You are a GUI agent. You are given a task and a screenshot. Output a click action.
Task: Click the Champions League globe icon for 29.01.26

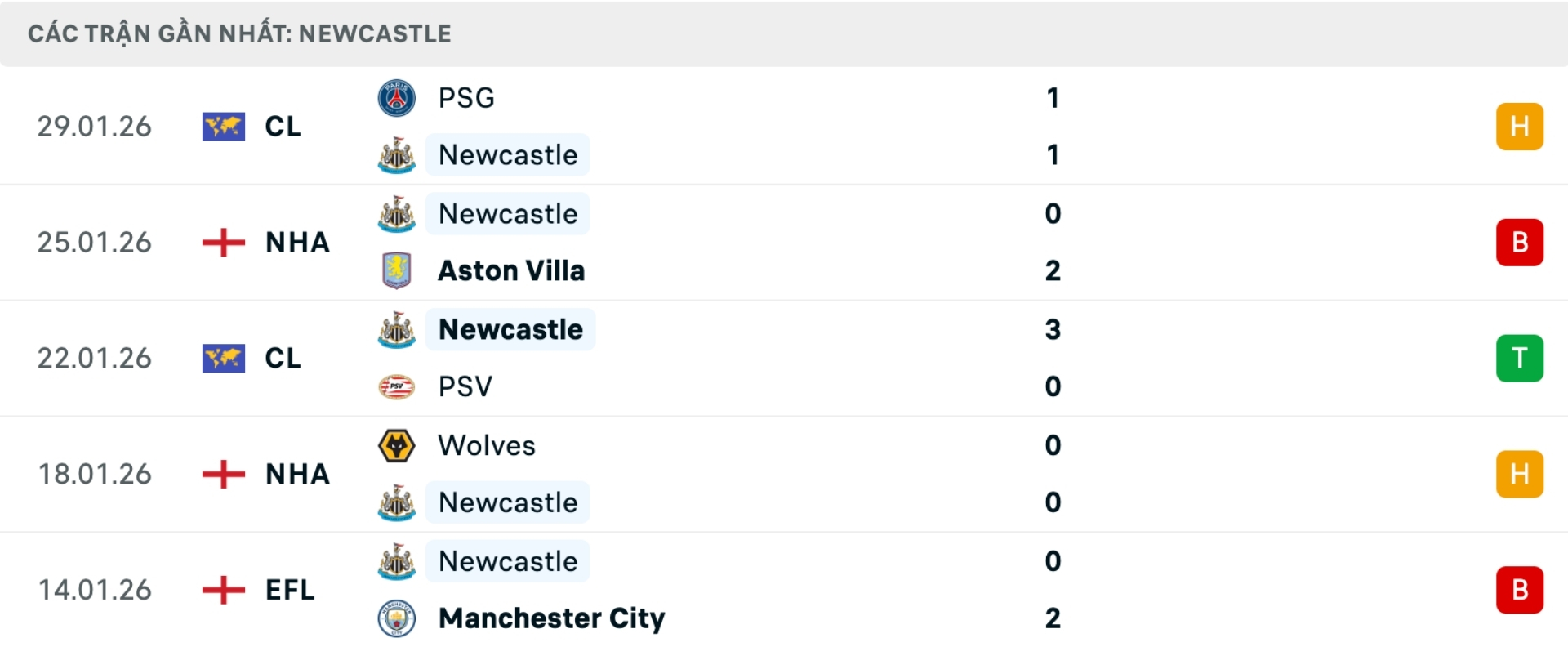[223, 127]
